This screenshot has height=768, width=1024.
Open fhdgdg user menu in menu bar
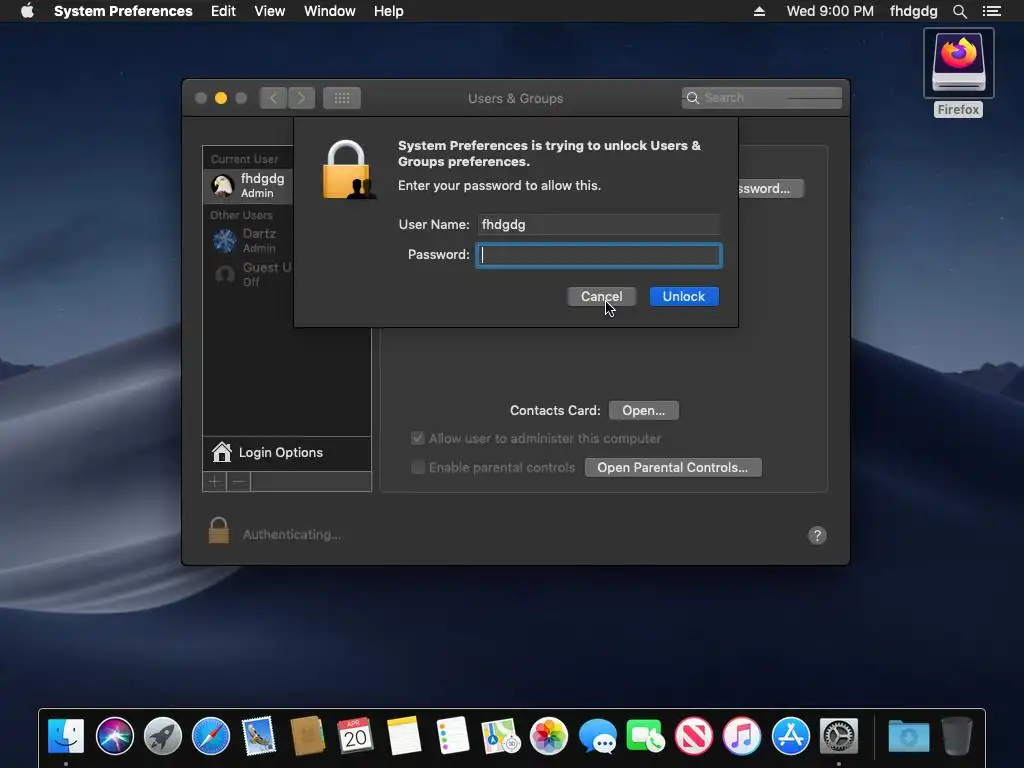(x=913, y=11)
